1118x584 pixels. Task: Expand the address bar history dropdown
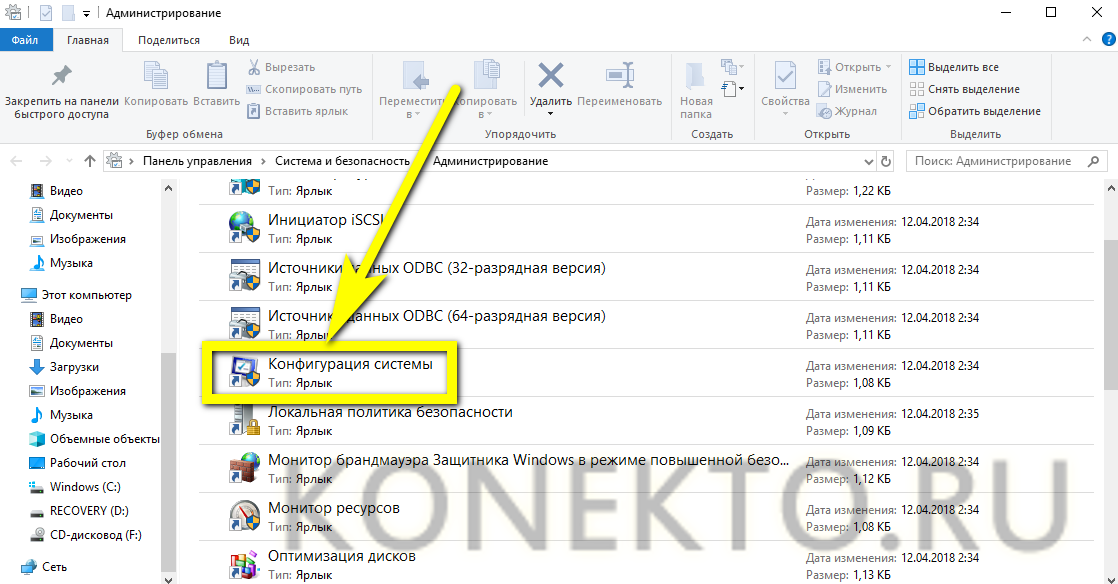pyautogui.click(x=864, y=161)
